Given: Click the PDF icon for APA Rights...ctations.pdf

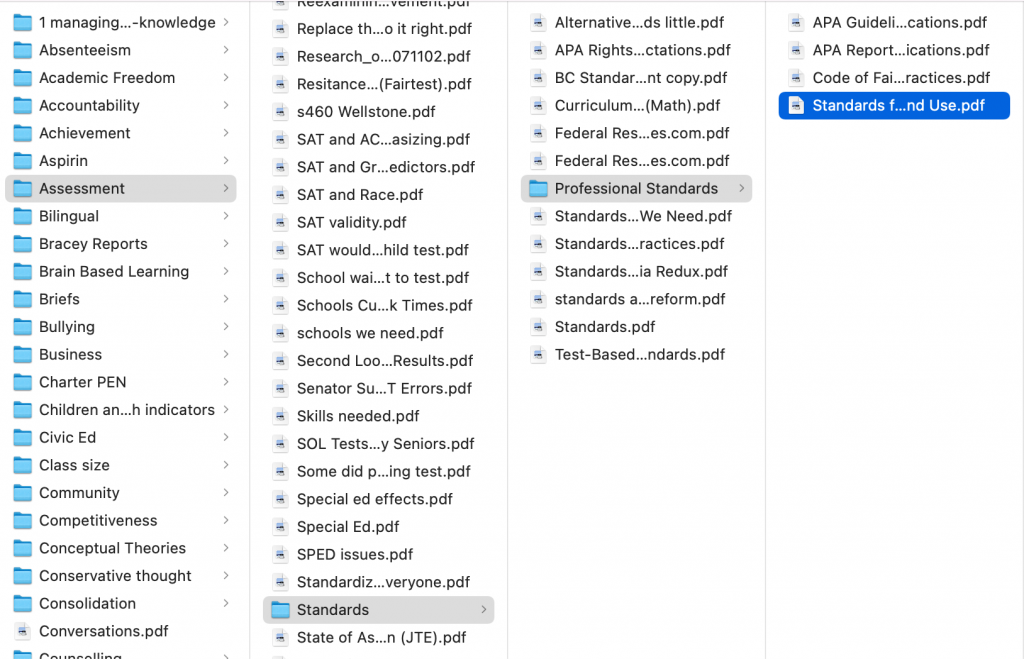Looking at the screenshot, I should point(538,49).
